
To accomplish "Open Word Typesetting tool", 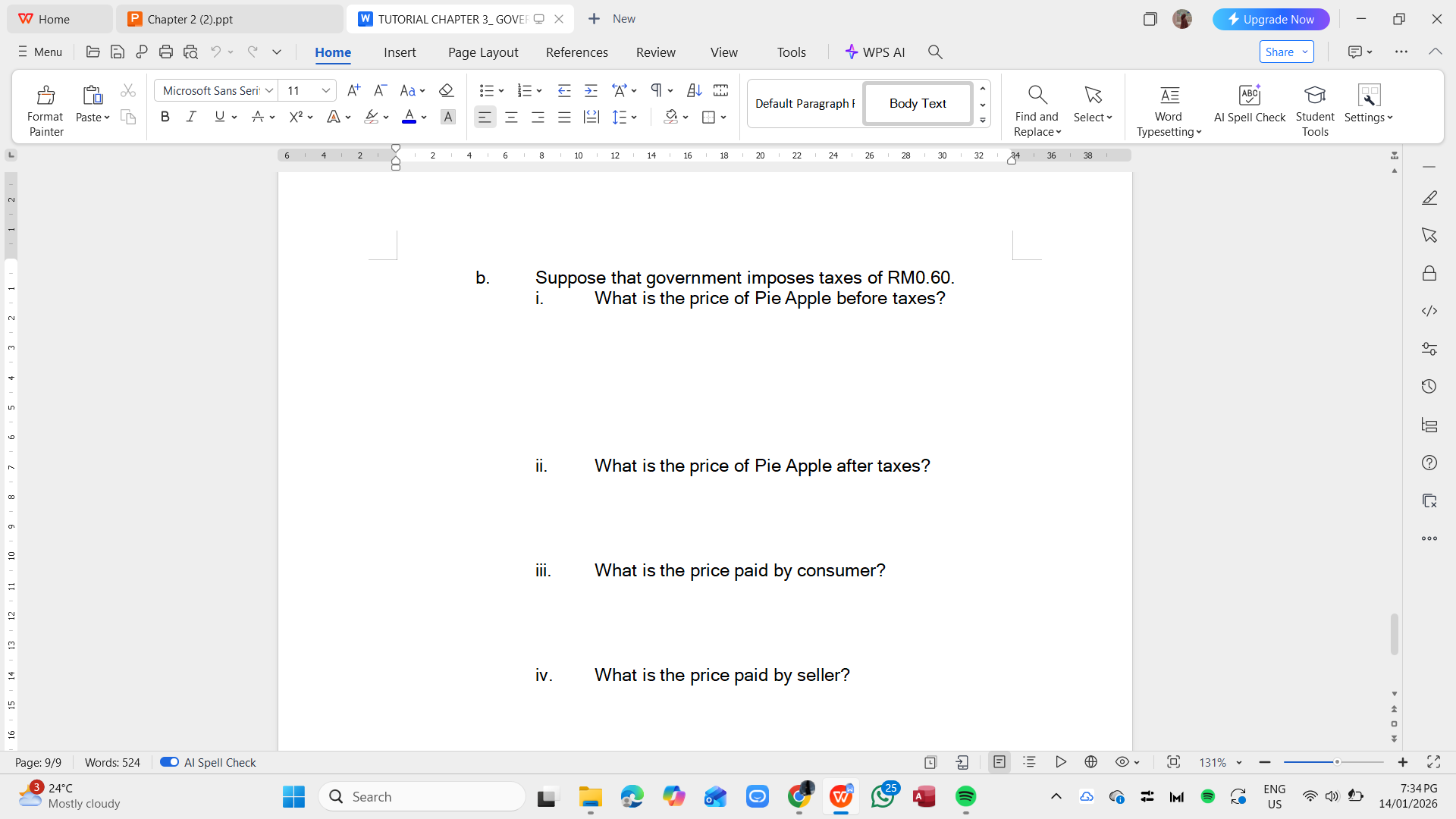I will (1169, 110).
